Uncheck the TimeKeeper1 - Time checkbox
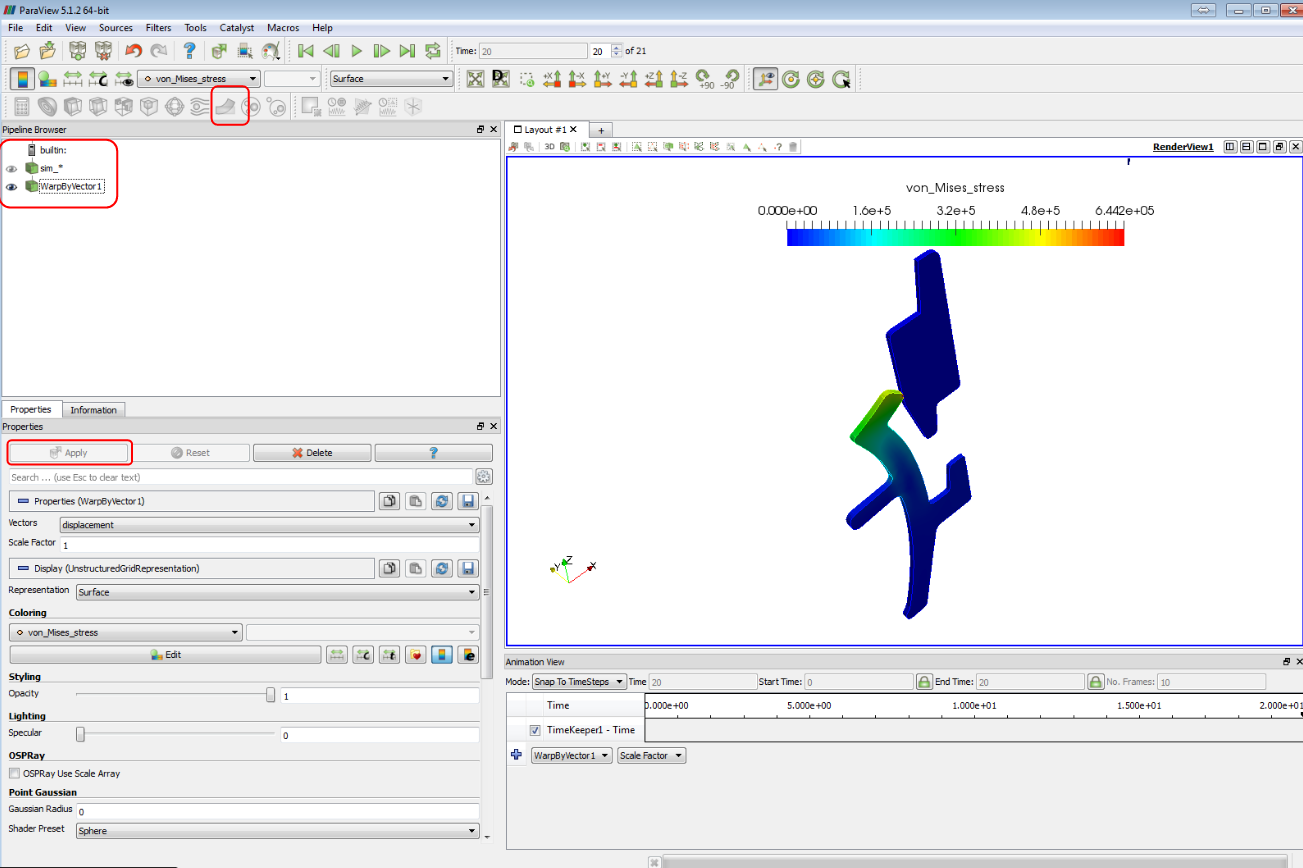The height and width of the screenshot is (868, 1303). coord(534,730)
